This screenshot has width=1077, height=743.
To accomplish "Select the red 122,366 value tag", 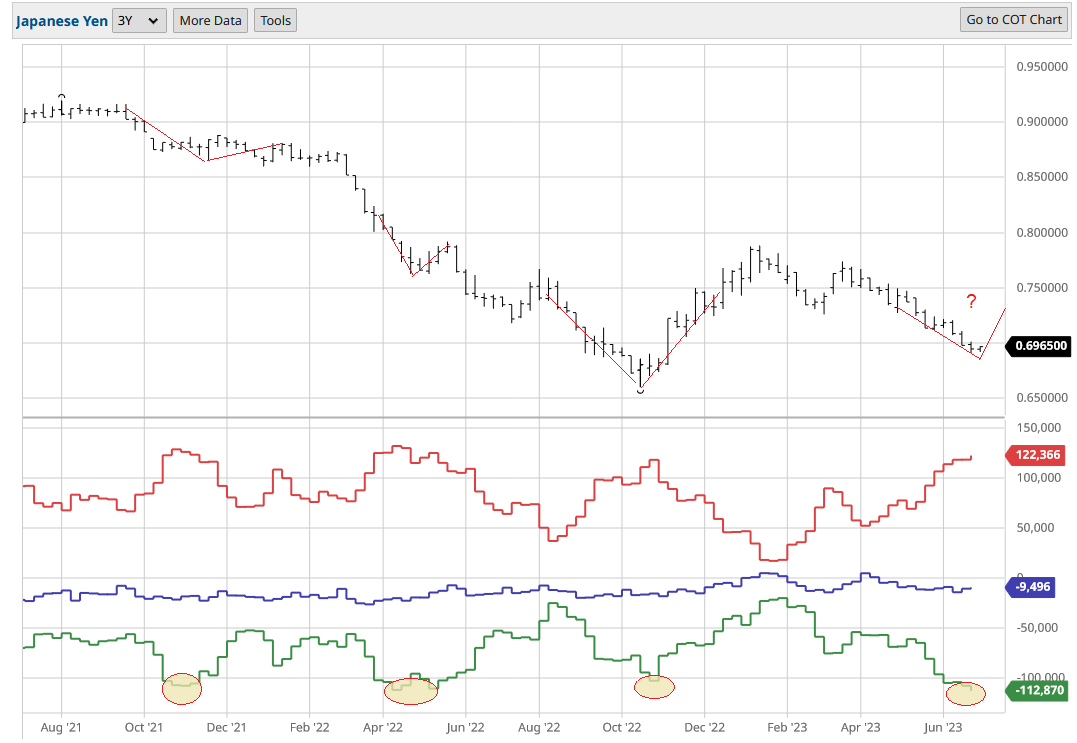I will tap(1037, 455).
